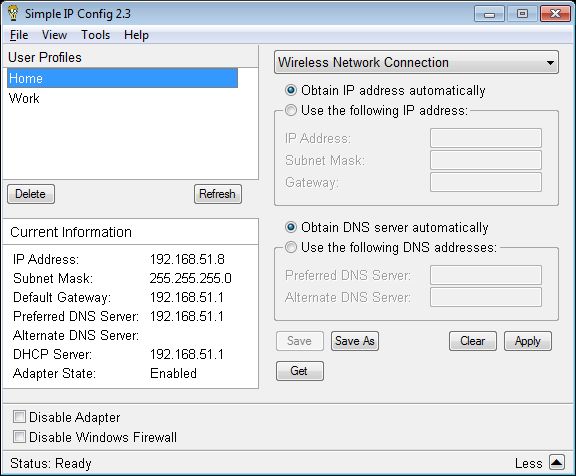576x476 pixels.
Task: Refresh the current information
Action: tap(218, 194)
